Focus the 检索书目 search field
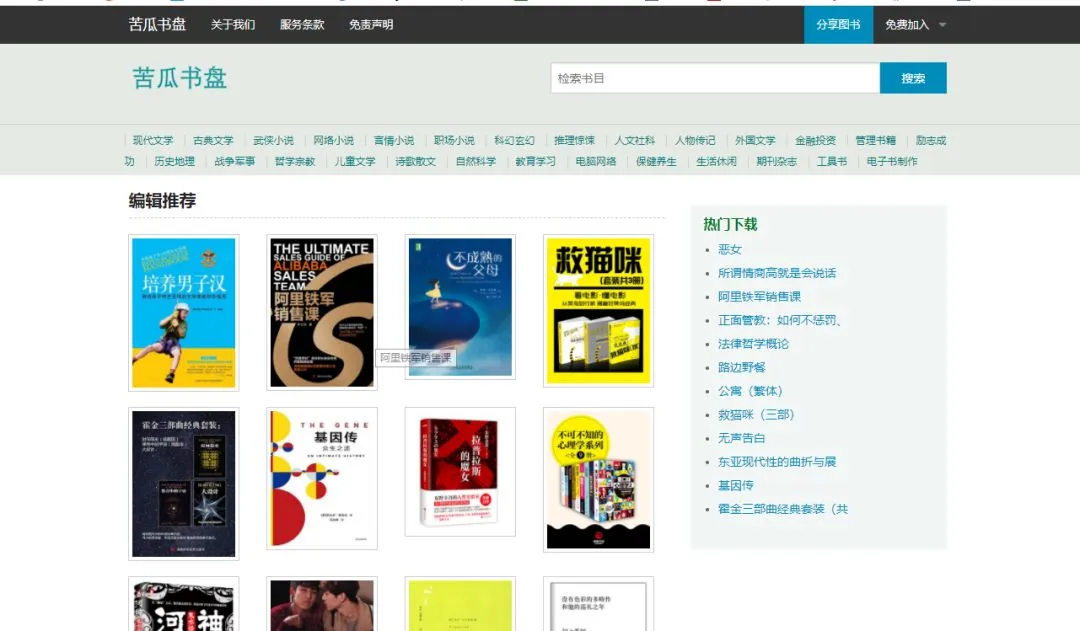This screenshot has width=1080, height=631. click(715, 78)
